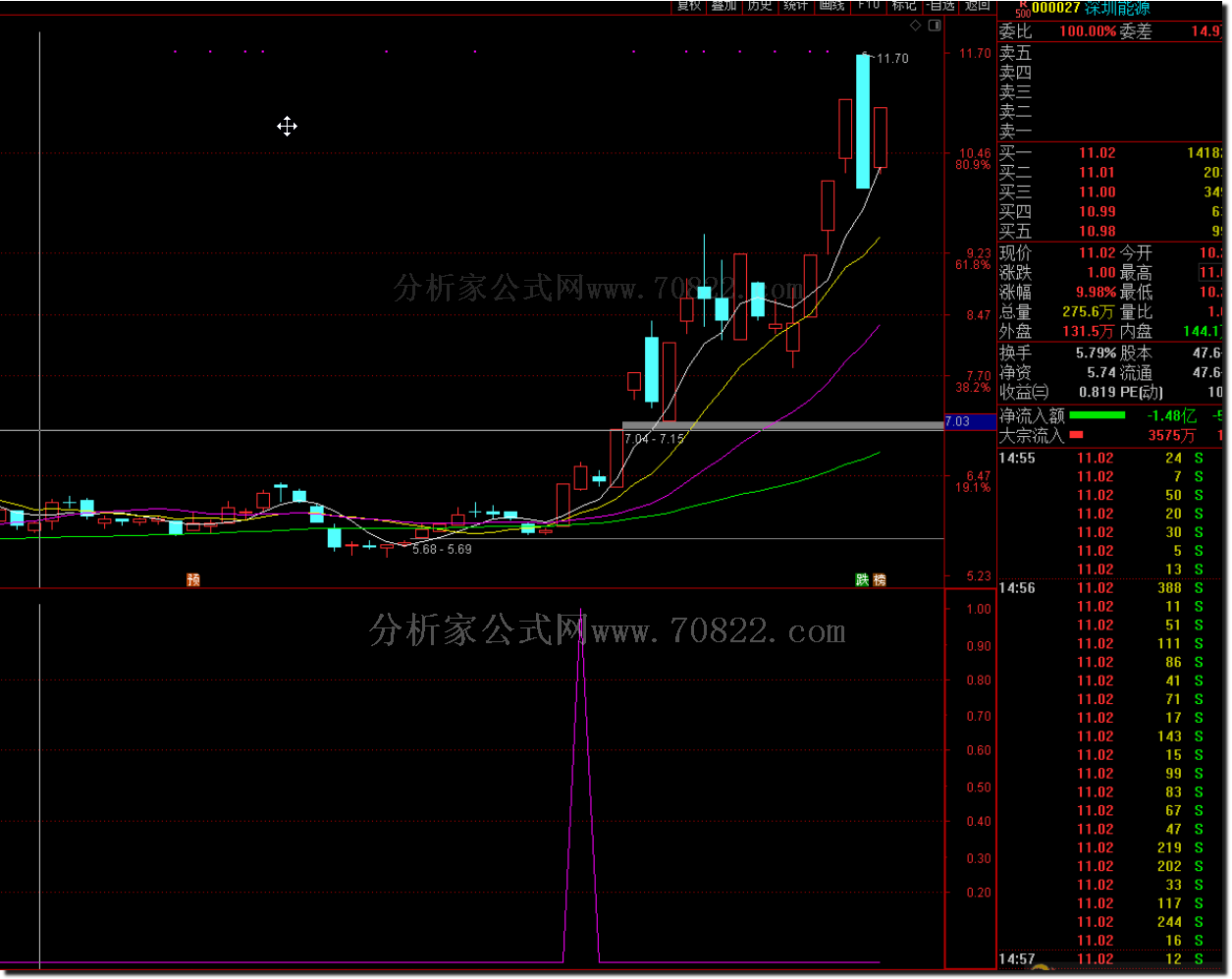Image resolution: width=1232 pixels, height=979 pixels.
Task: Click the 买一 price 11.02
Action: coord(1097,153)
